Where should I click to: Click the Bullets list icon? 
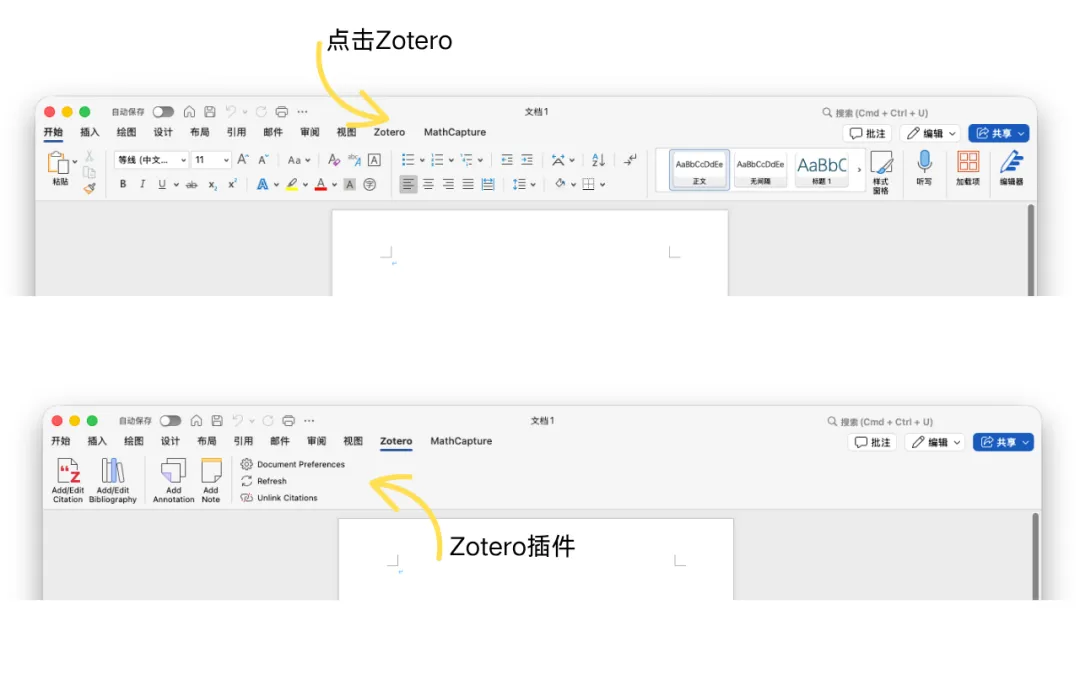click(408, 160)
